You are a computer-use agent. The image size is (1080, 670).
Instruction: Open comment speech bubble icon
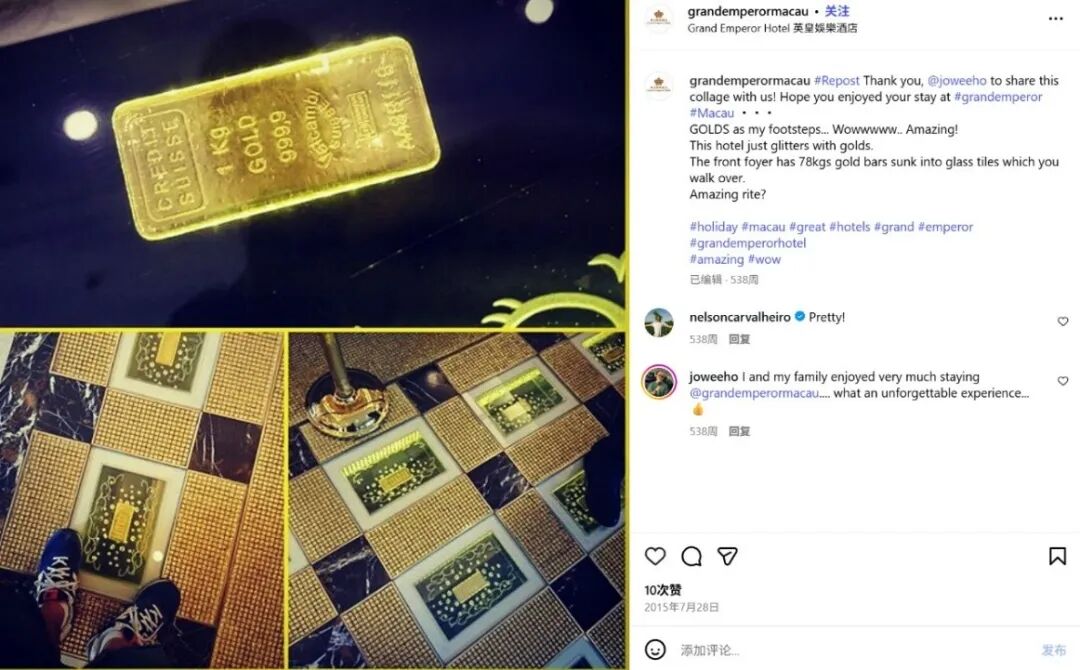(692, 556)
